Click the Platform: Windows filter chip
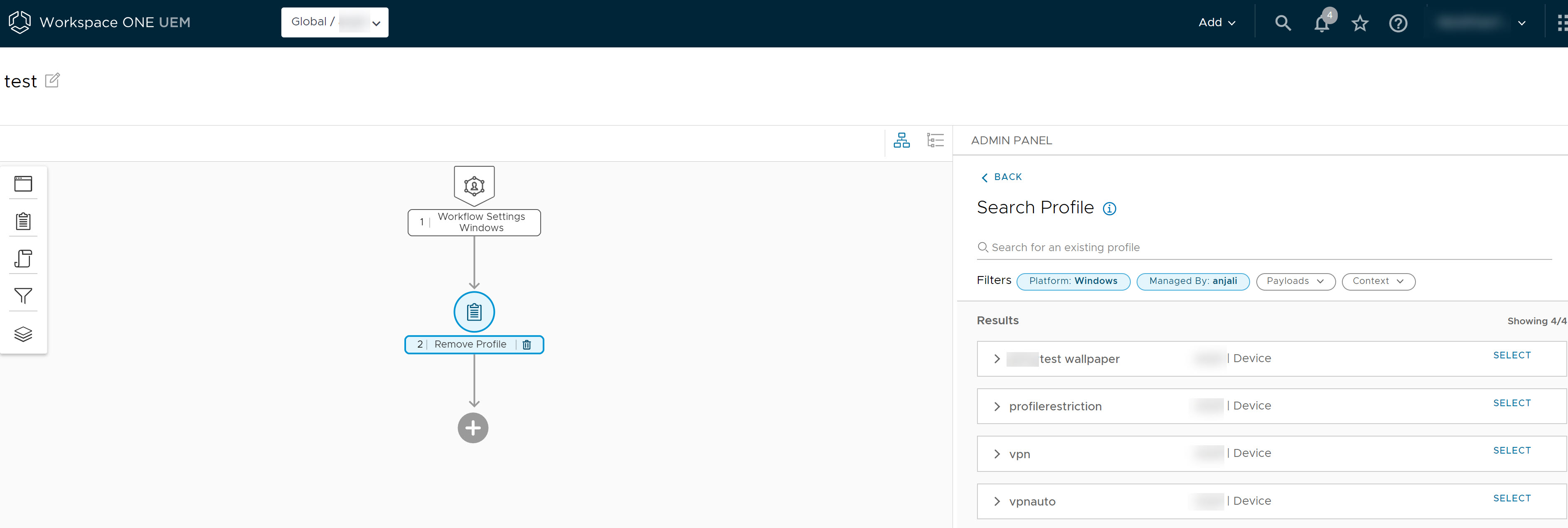This screenshot has height=528, width=1568. [x=1073, y=281]
